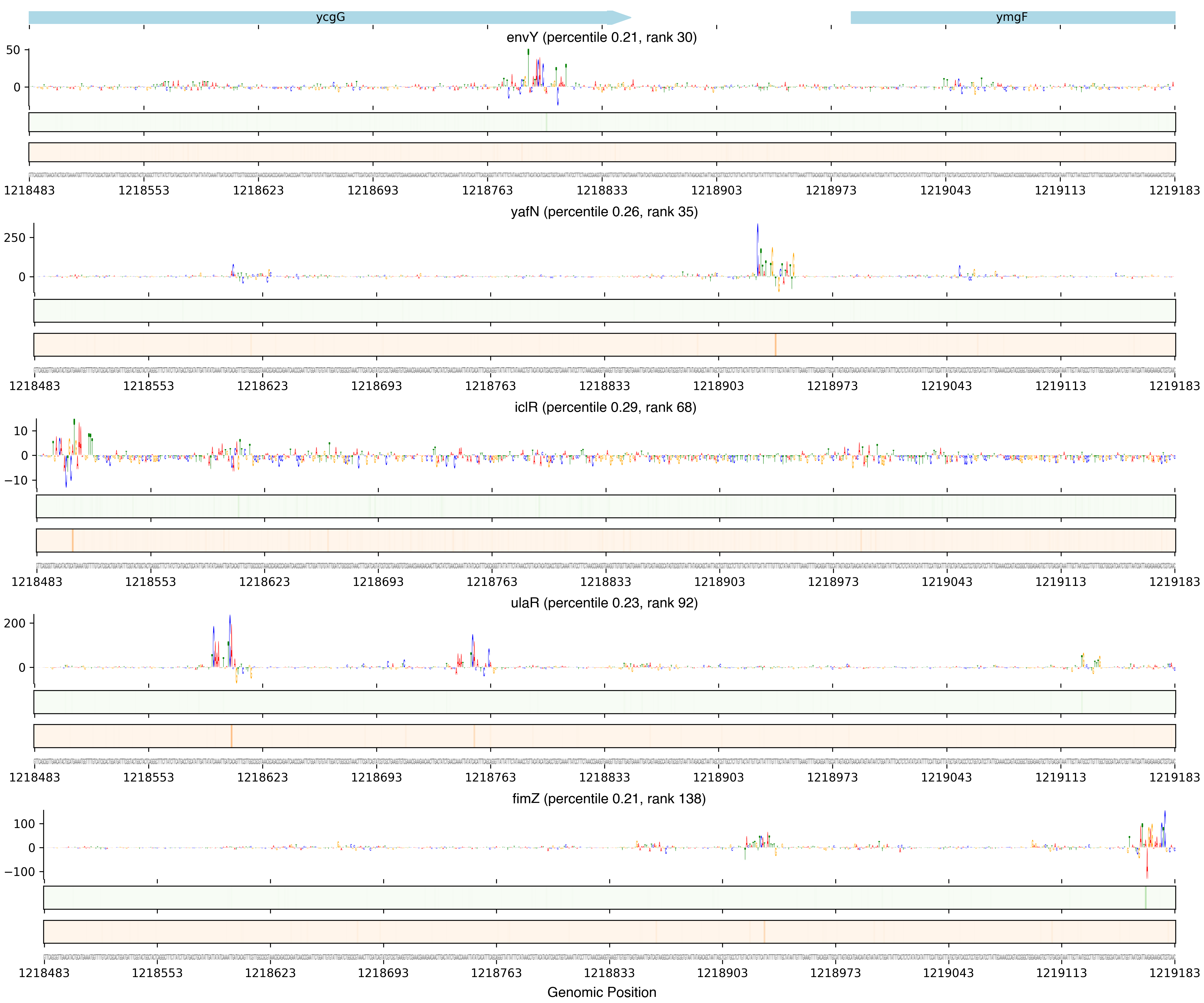
Task: Click the yafN panel title
Action: point(604,211)
